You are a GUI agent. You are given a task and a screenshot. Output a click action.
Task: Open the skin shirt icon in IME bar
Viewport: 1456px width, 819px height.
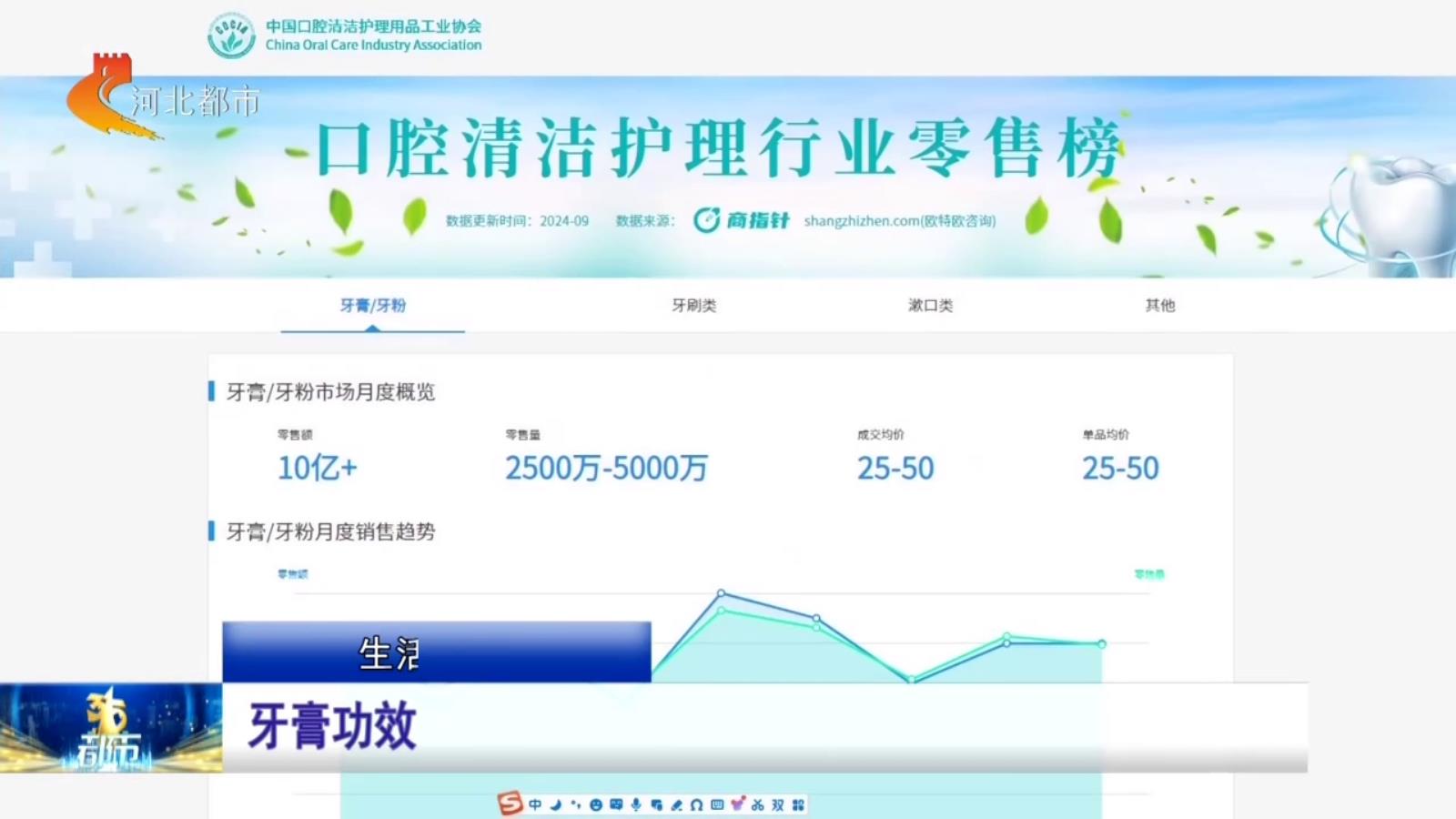coord(737,804)
